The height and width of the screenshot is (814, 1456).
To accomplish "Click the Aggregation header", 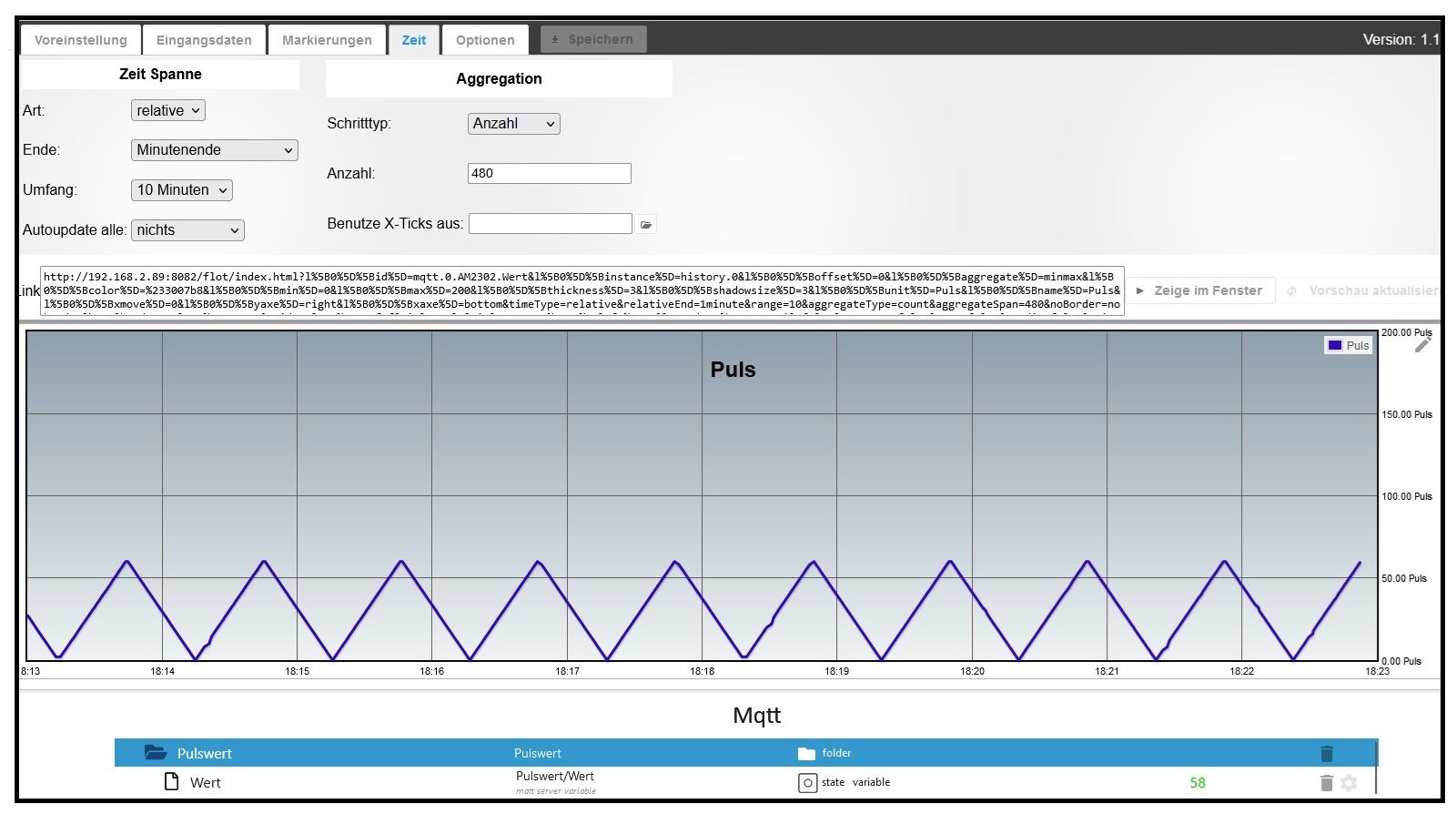I will [x=499, y=78].
